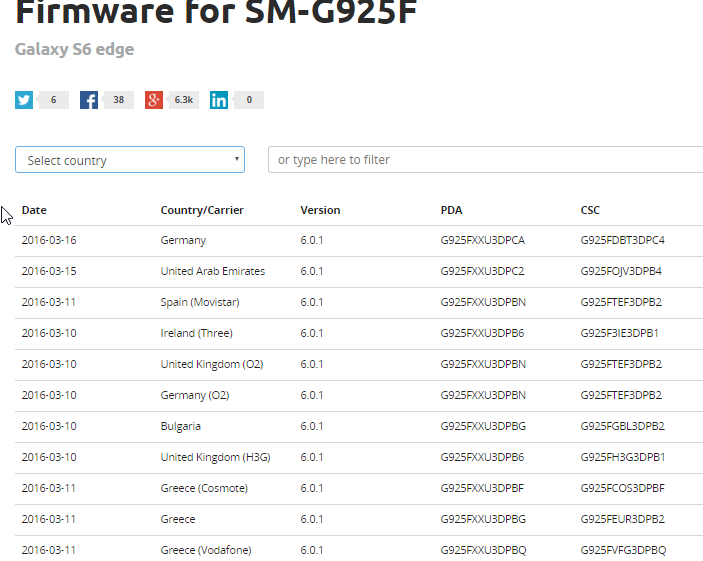Open the United Kingdom (H3G) firmware row
The image size is (703, 561).
[359, 457]
